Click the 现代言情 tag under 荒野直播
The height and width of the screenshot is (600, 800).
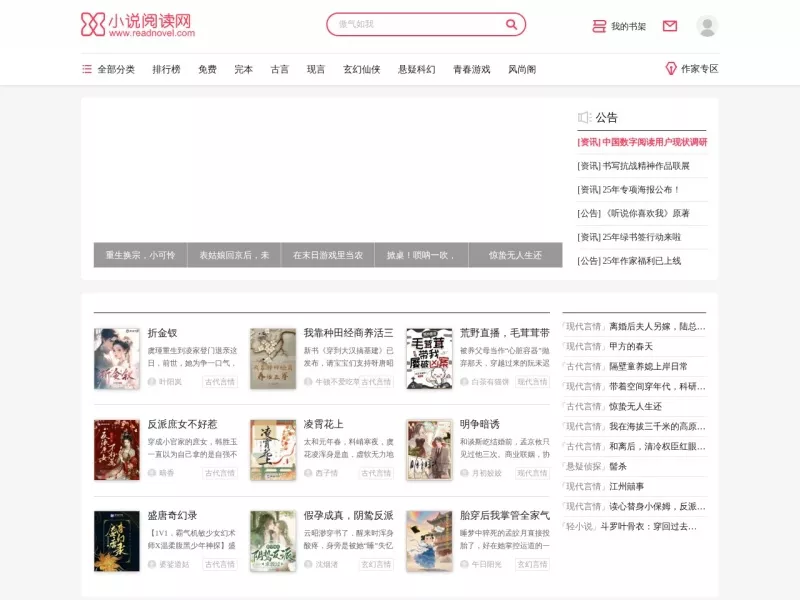coord(532,382)
